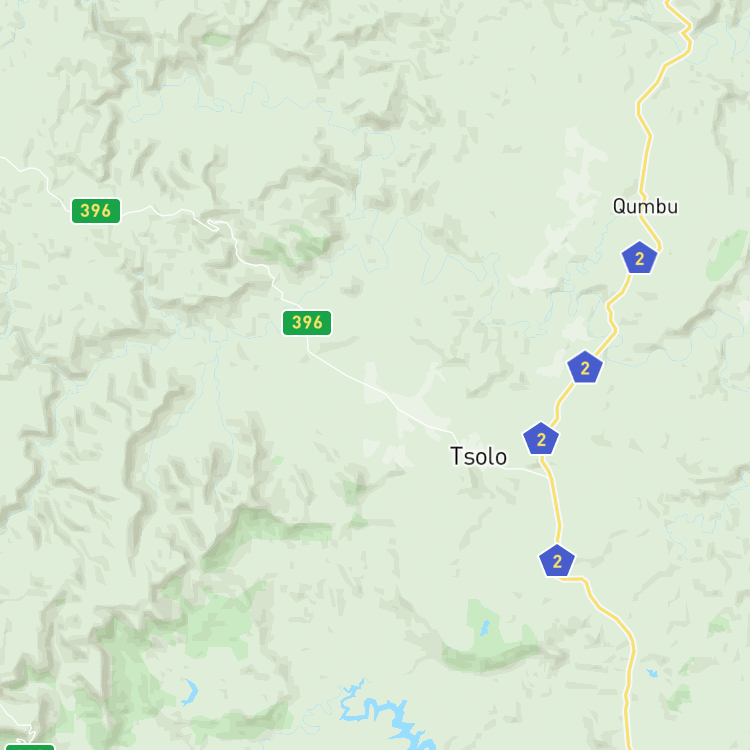This screenshot has width=750, height=750.
Task: Click the green forest patch east of the Qumbu pentagon
Action: click(726, 254)
